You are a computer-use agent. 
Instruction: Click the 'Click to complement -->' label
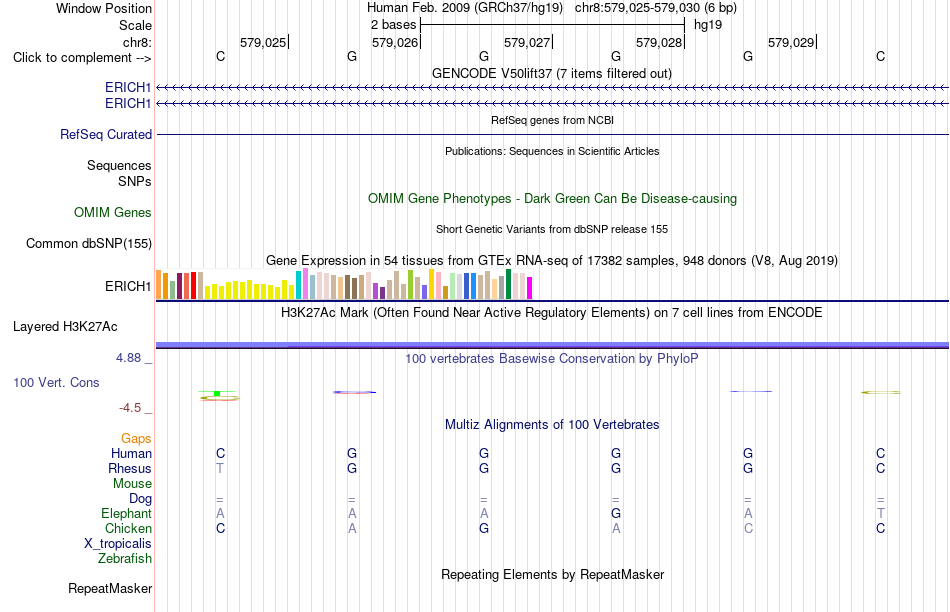pos(82,58)
